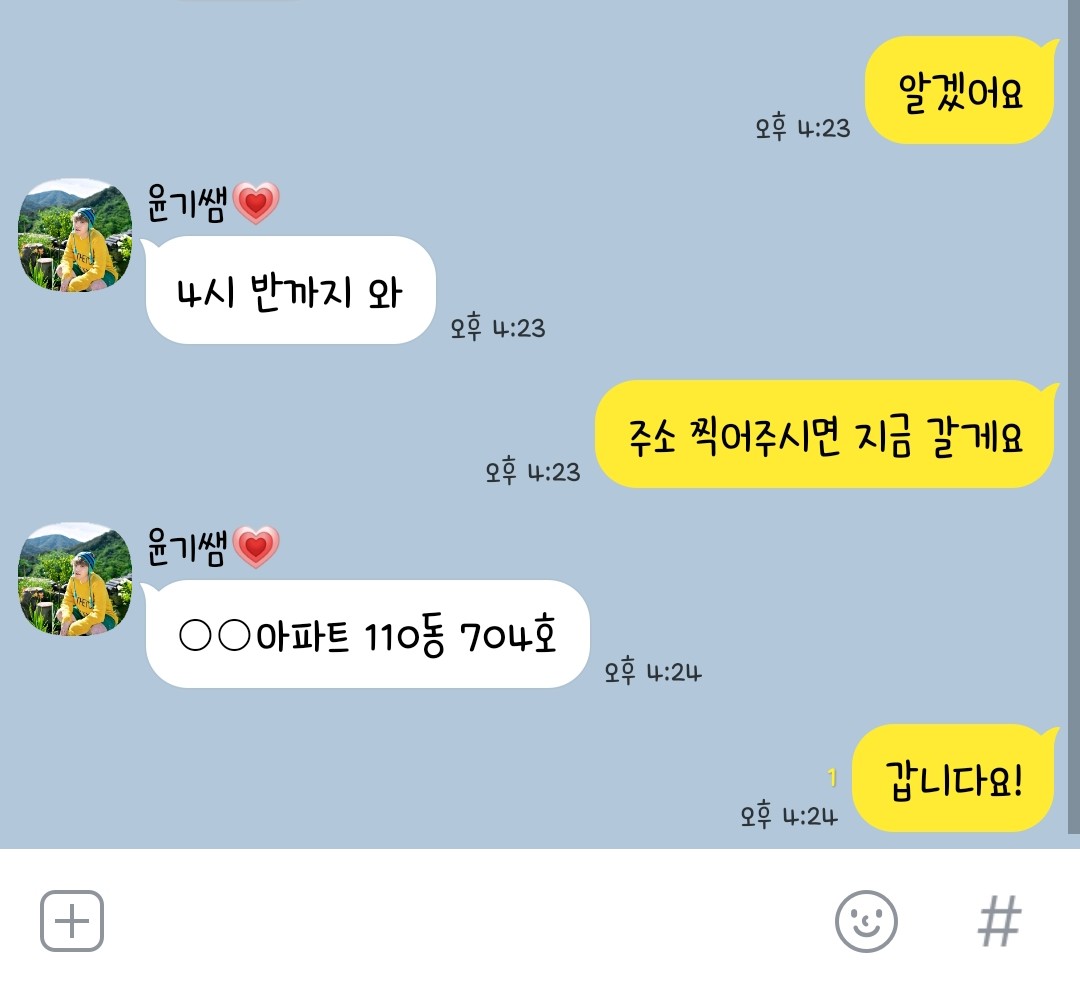Viewport: 1080px width, 993px height.
Task: Tap timestamp 오후 4:23 beside 알겠어요
Action: (x=802, y=127)
